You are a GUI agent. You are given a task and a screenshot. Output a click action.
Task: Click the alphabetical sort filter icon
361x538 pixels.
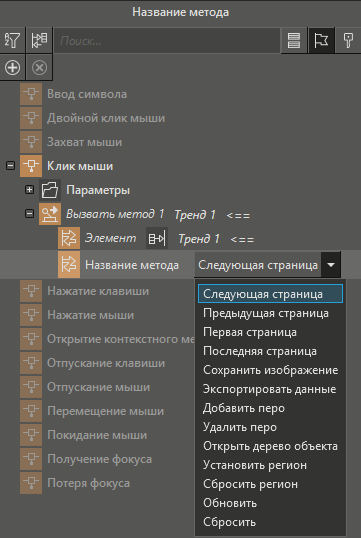point(12,40)
